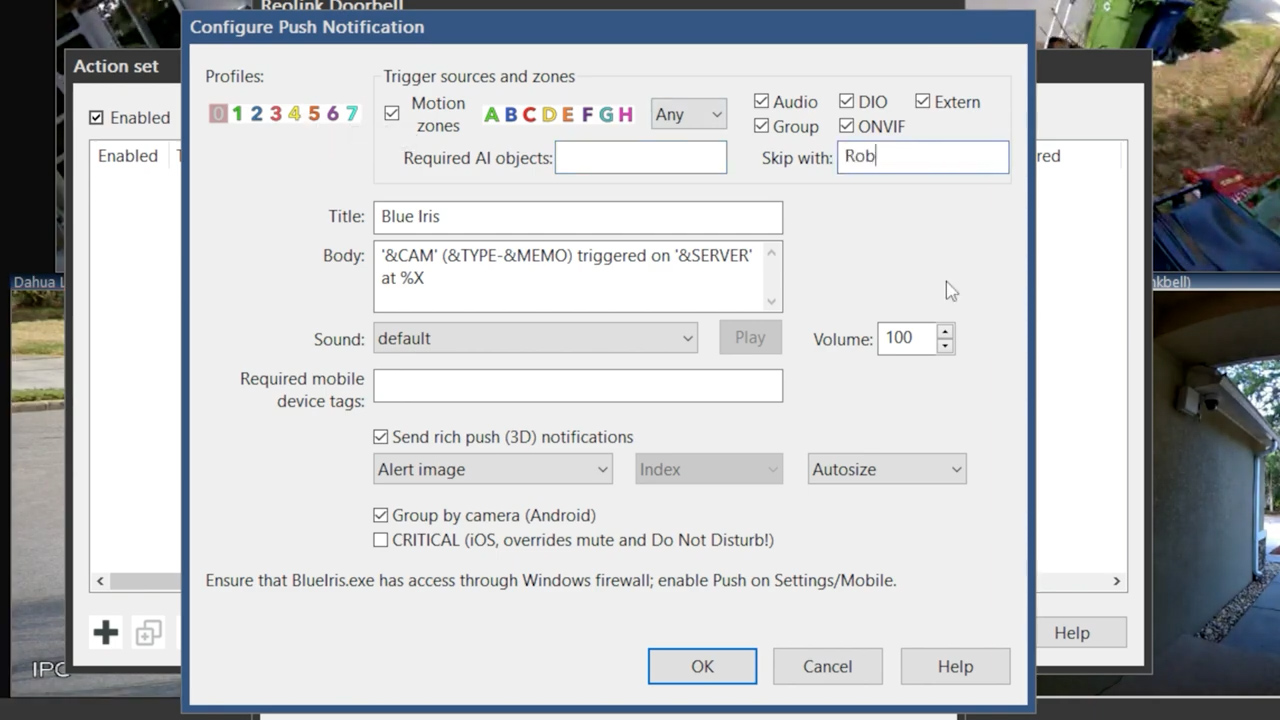This screenshot has width=1280, height=720.
Task: Select profile 2 icon
Action: (x=256, y=114)
